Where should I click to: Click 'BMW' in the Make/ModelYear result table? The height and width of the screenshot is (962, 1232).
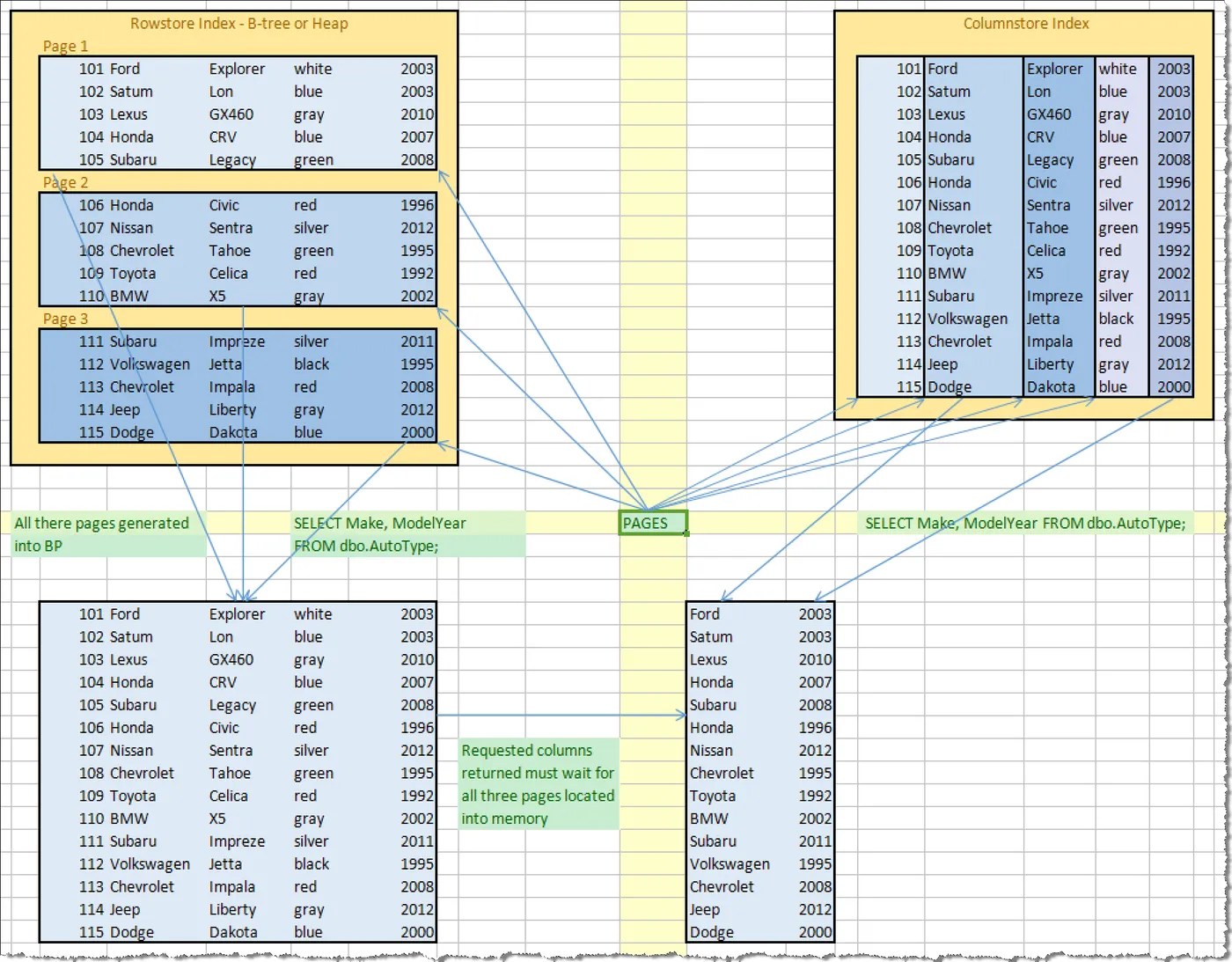pyautogui.click(x=708, y=819)
